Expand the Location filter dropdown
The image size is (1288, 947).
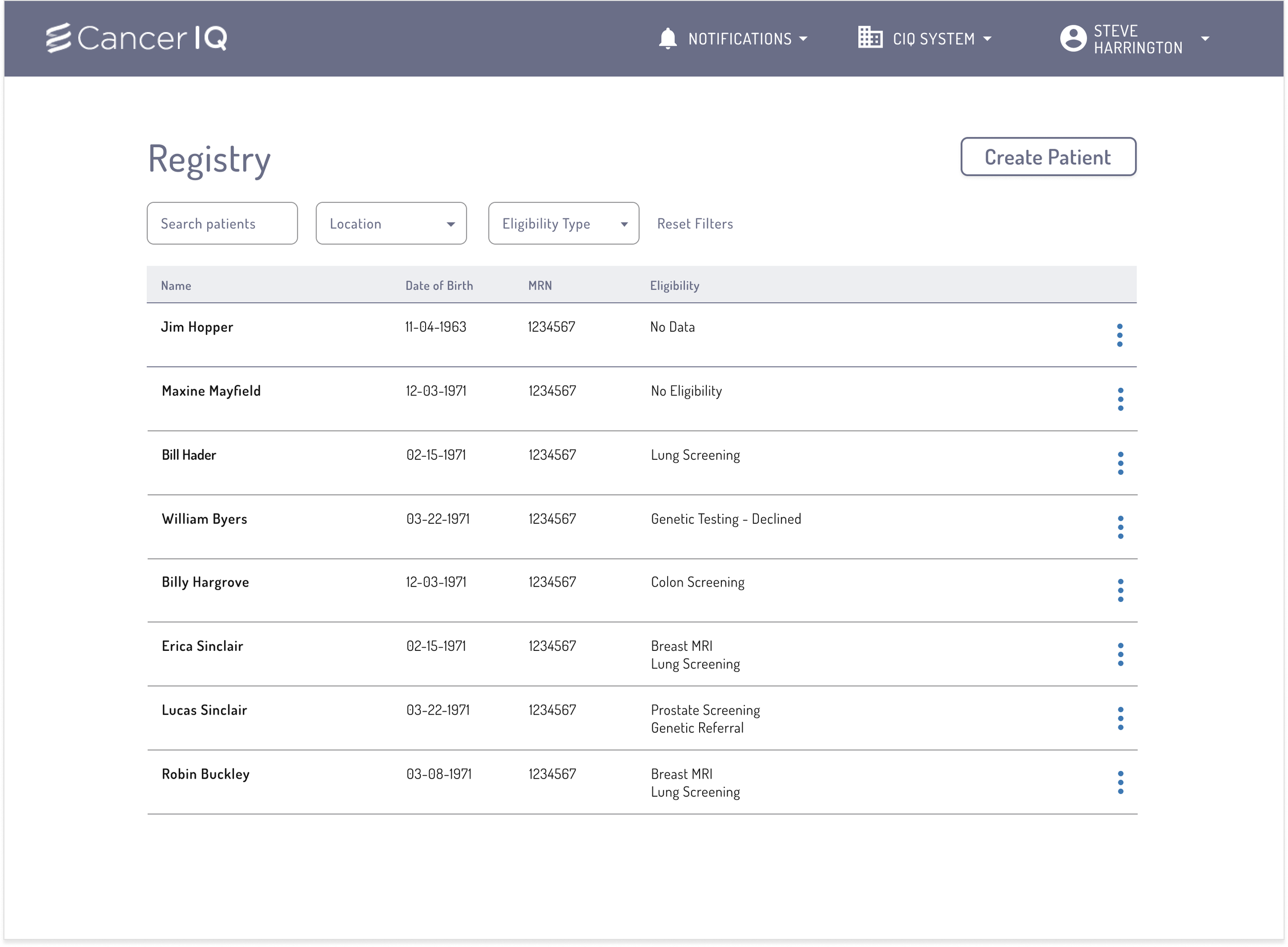tap(391, 223)
